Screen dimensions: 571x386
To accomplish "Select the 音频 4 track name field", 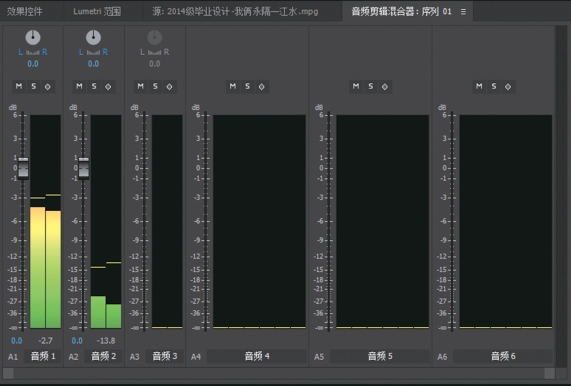I will pyautogui.click(x=257, y=356).
